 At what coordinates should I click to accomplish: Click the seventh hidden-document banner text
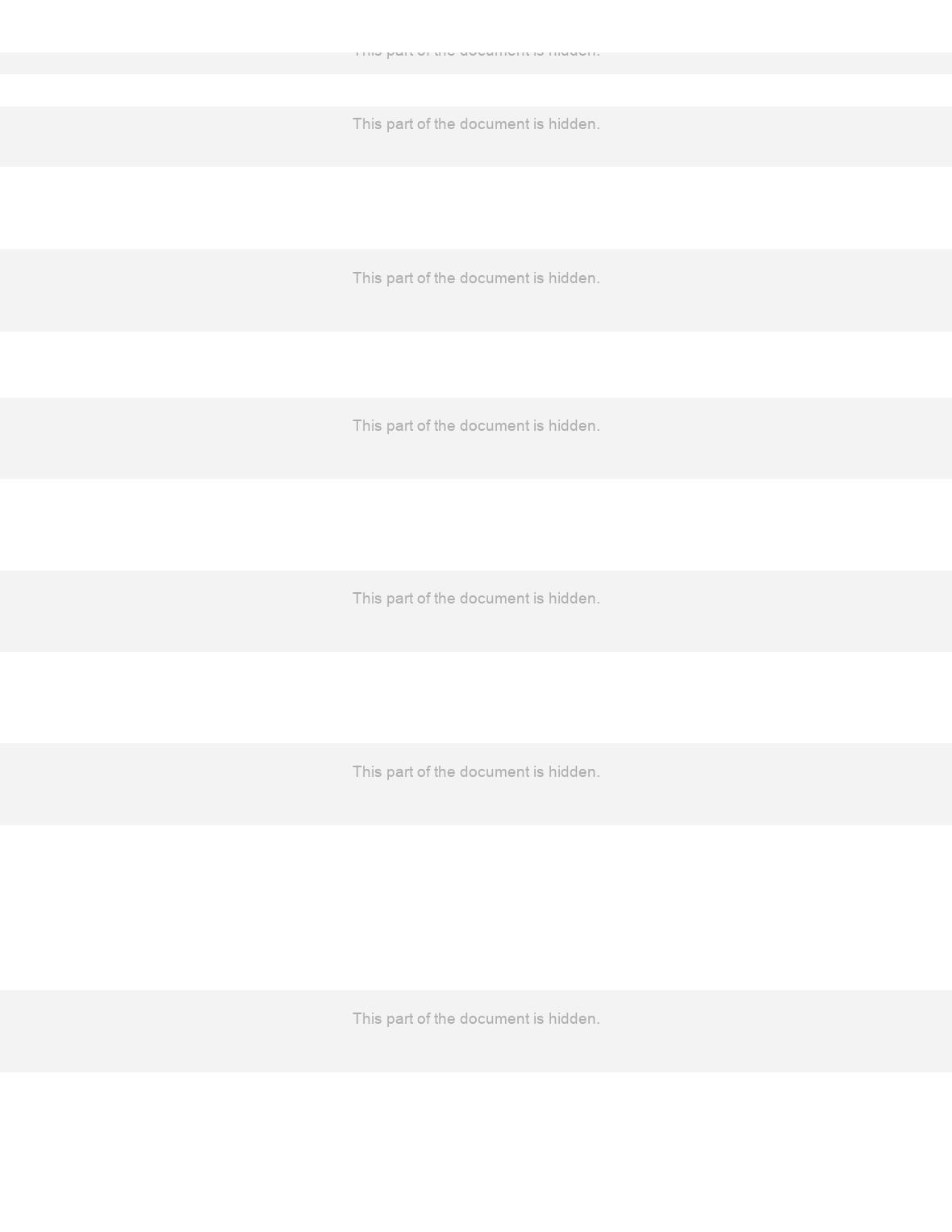pos(476,1019)
